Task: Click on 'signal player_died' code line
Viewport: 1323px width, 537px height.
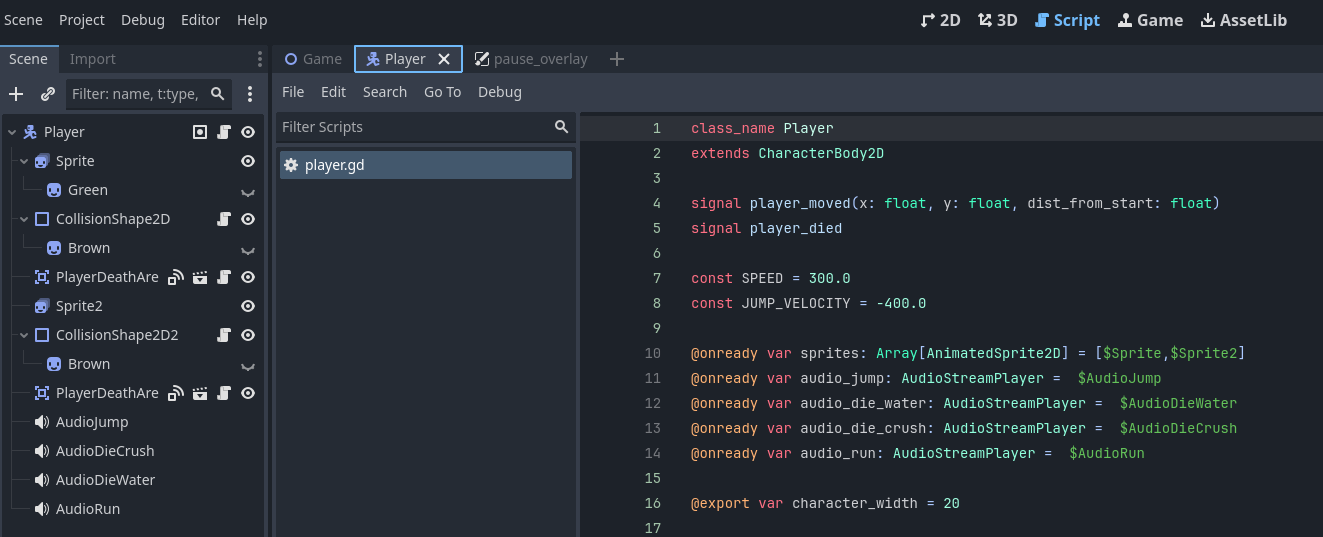Action: point(766,228)
